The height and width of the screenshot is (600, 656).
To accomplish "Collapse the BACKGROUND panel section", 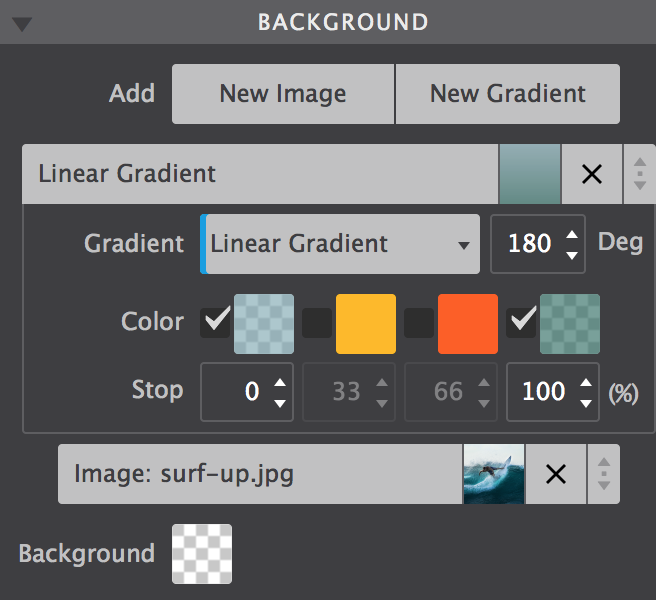I will tap(23, 24).
